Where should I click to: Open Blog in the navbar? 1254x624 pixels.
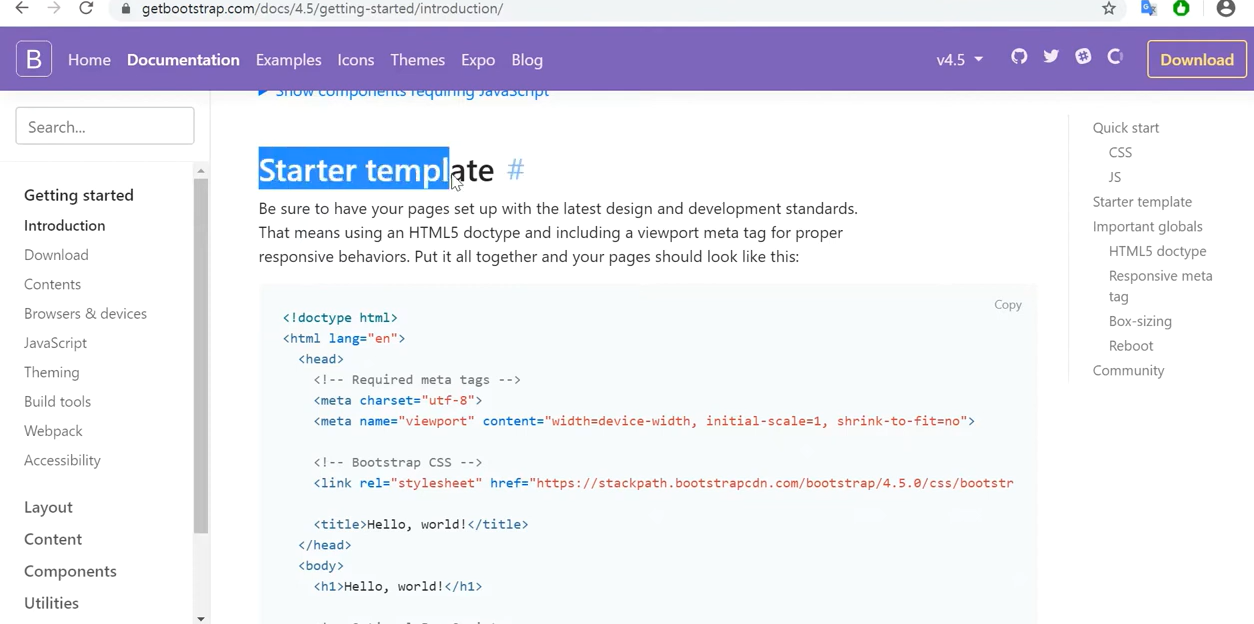click(x=527, y=60)
